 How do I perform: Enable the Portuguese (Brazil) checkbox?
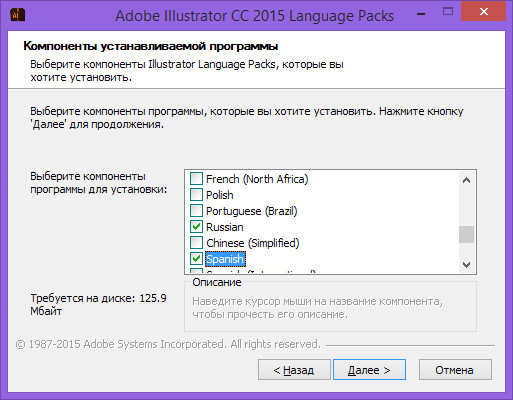point(196,211)
